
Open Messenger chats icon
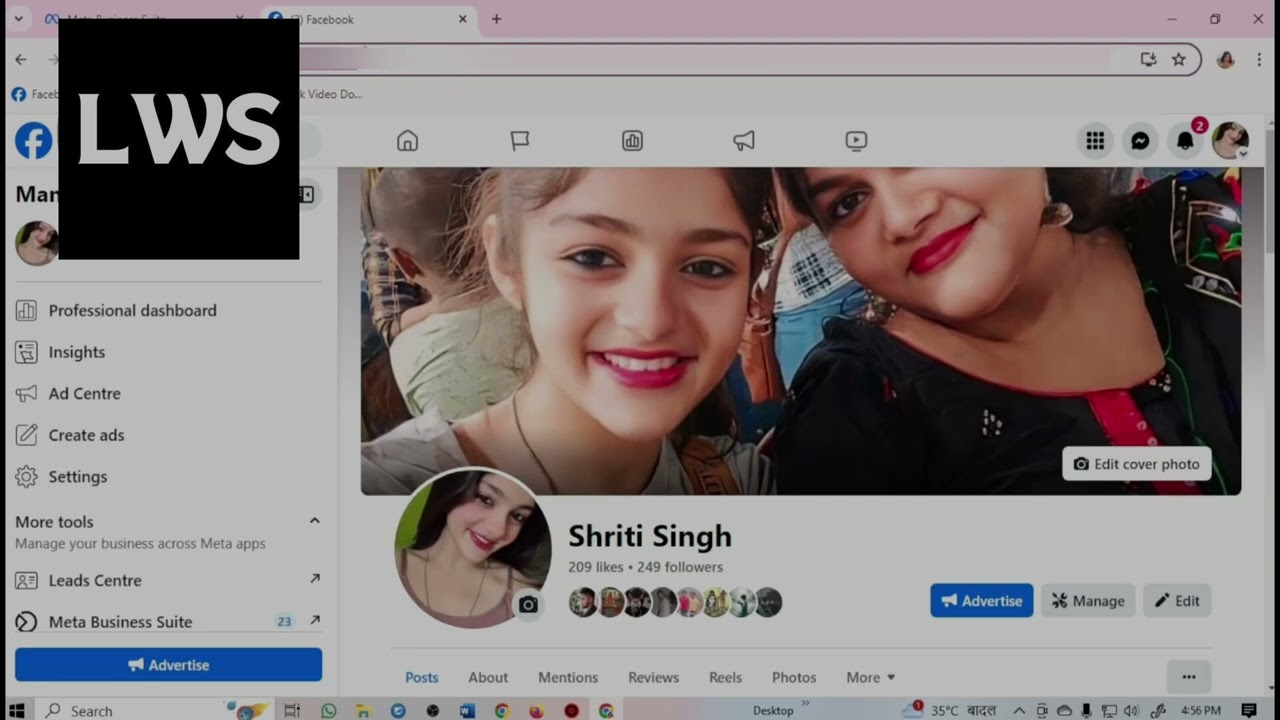pos(1140,141)
